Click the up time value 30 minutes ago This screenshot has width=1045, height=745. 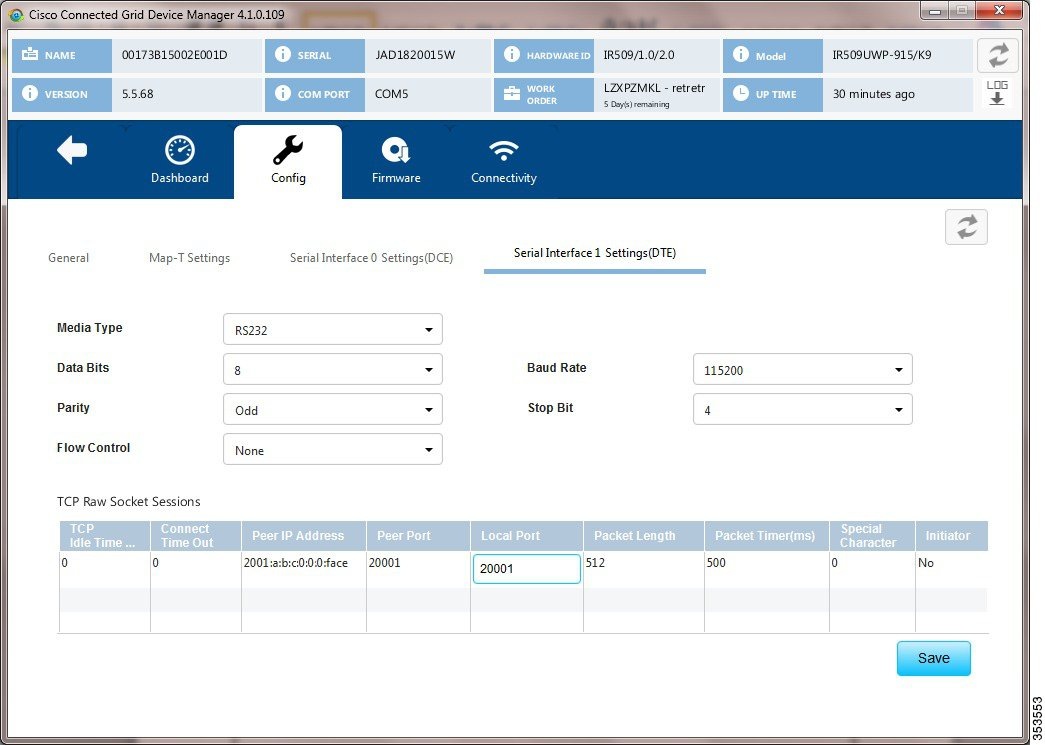(874, 94)
